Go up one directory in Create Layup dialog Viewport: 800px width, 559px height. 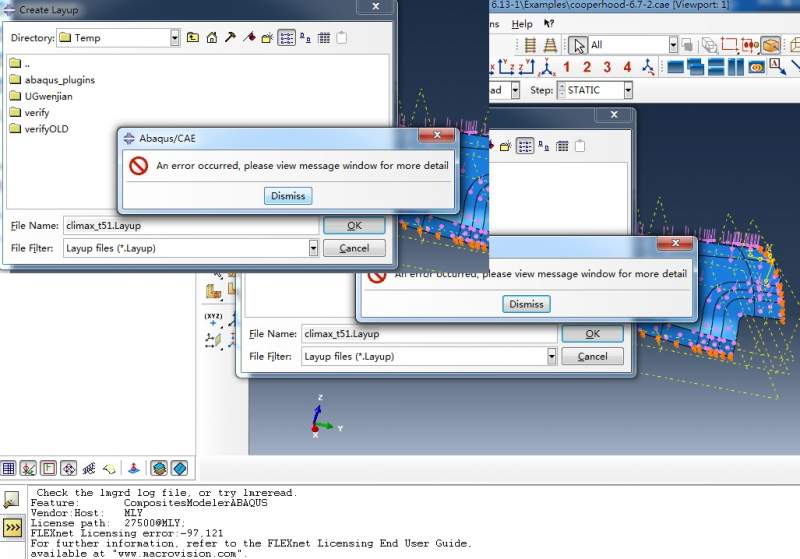[x=192, y=38]
